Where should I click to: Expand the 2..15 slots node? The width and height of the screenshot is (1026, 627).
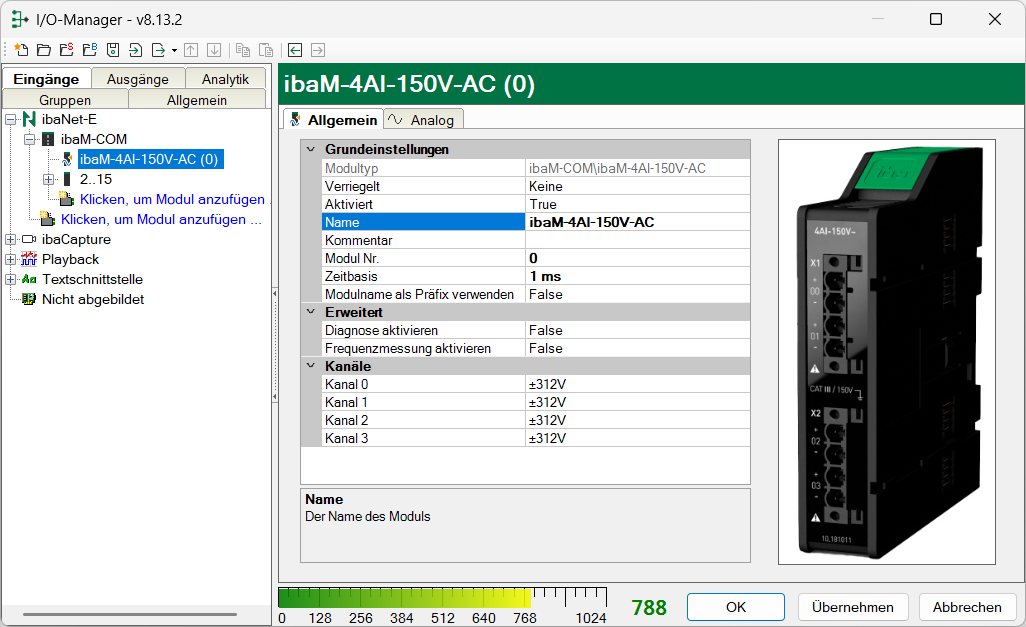click(48, 179)
